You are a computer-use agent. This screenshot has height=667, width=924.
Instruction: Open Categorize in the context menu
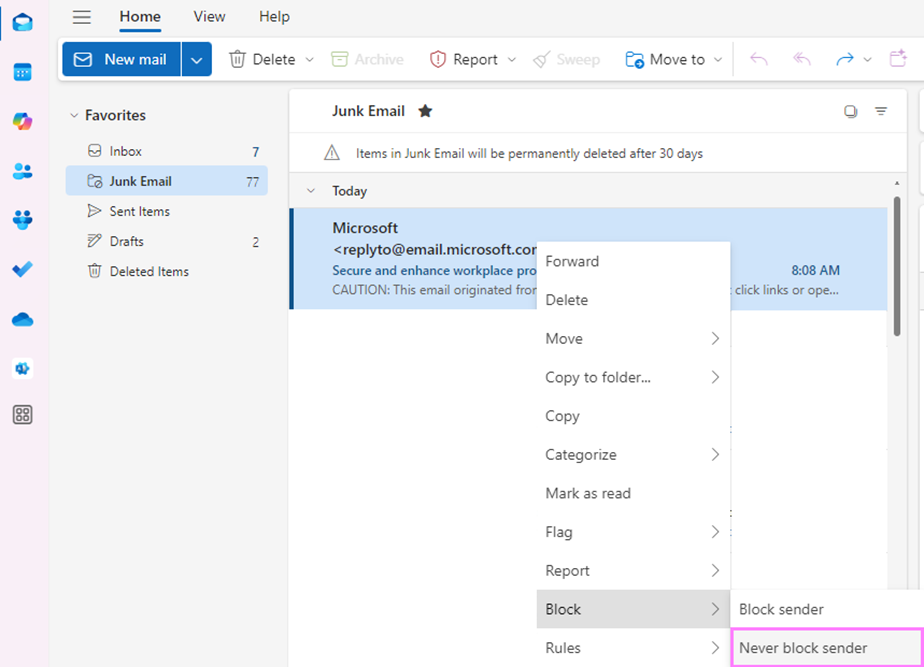point(633,455)
